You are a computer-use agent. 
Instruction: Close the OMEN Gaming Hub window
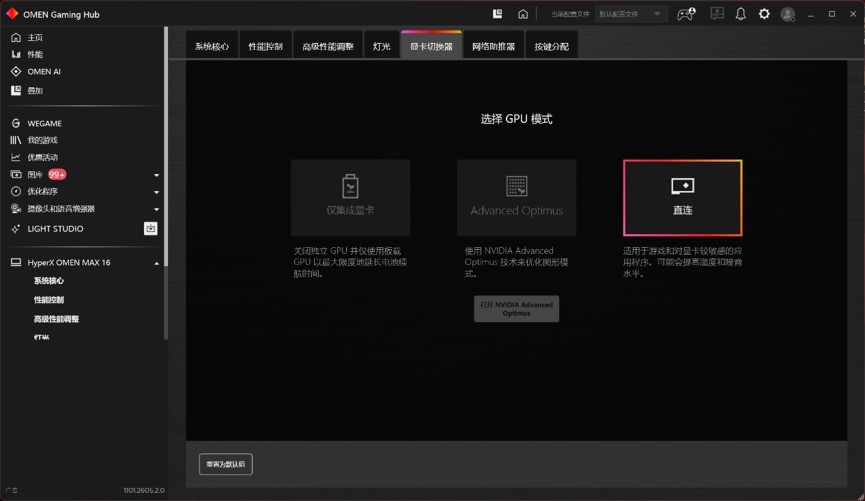click(x=853, y=14)
